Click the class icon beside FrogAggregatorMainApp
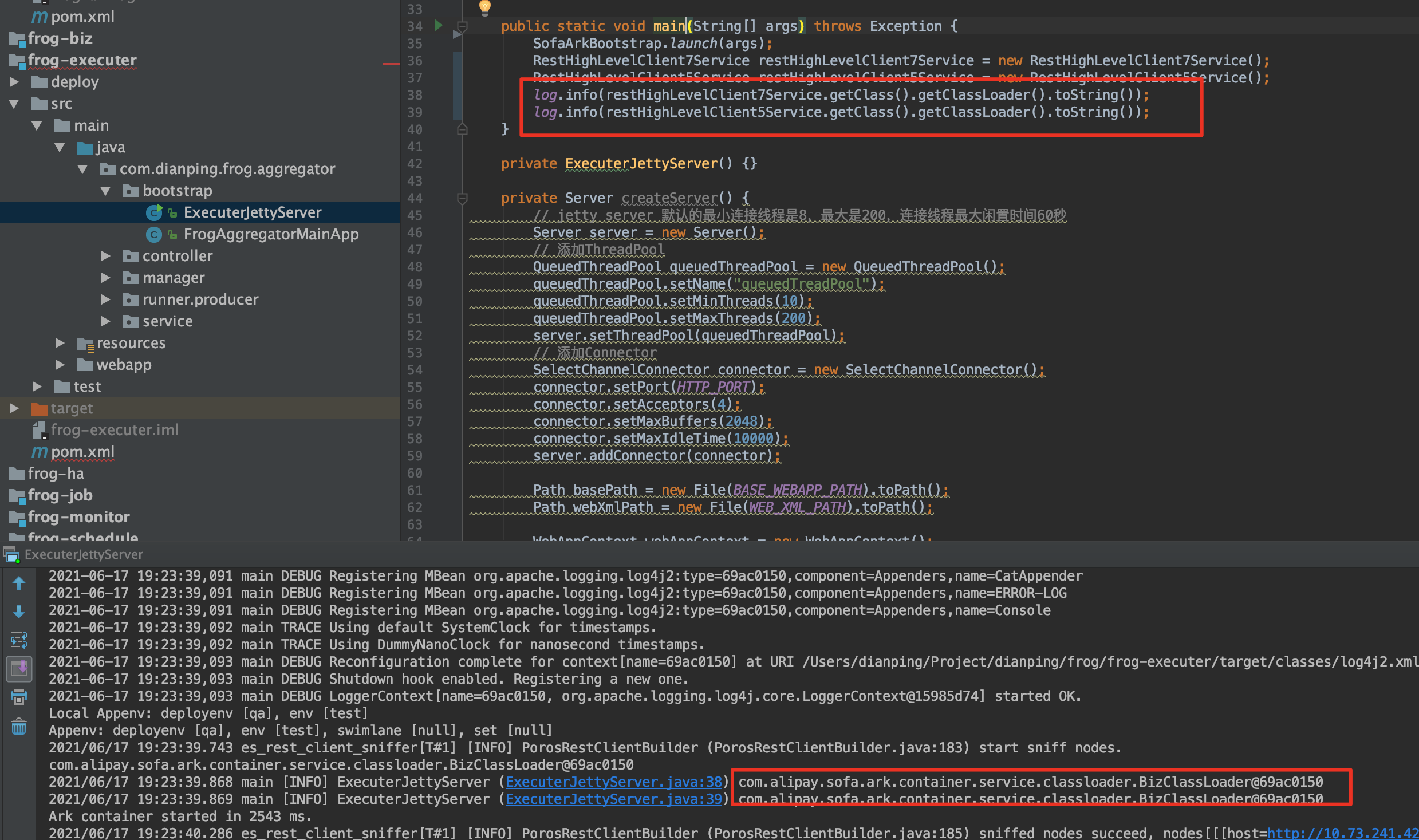The height and width of the screenshot is (840, 1419). click(153, 234)
